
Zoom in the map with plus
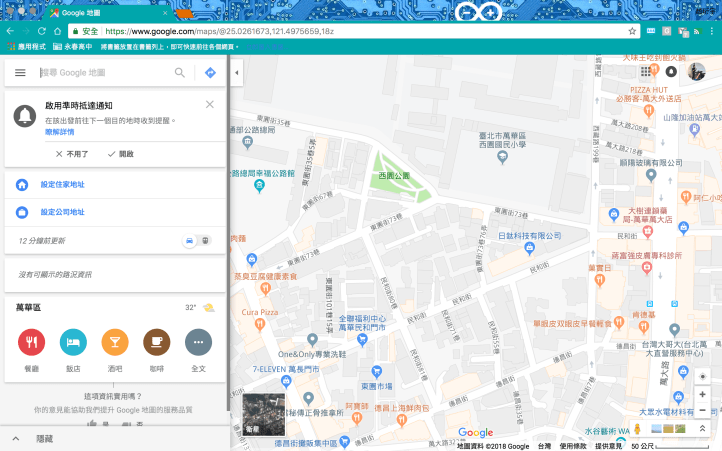702,394
